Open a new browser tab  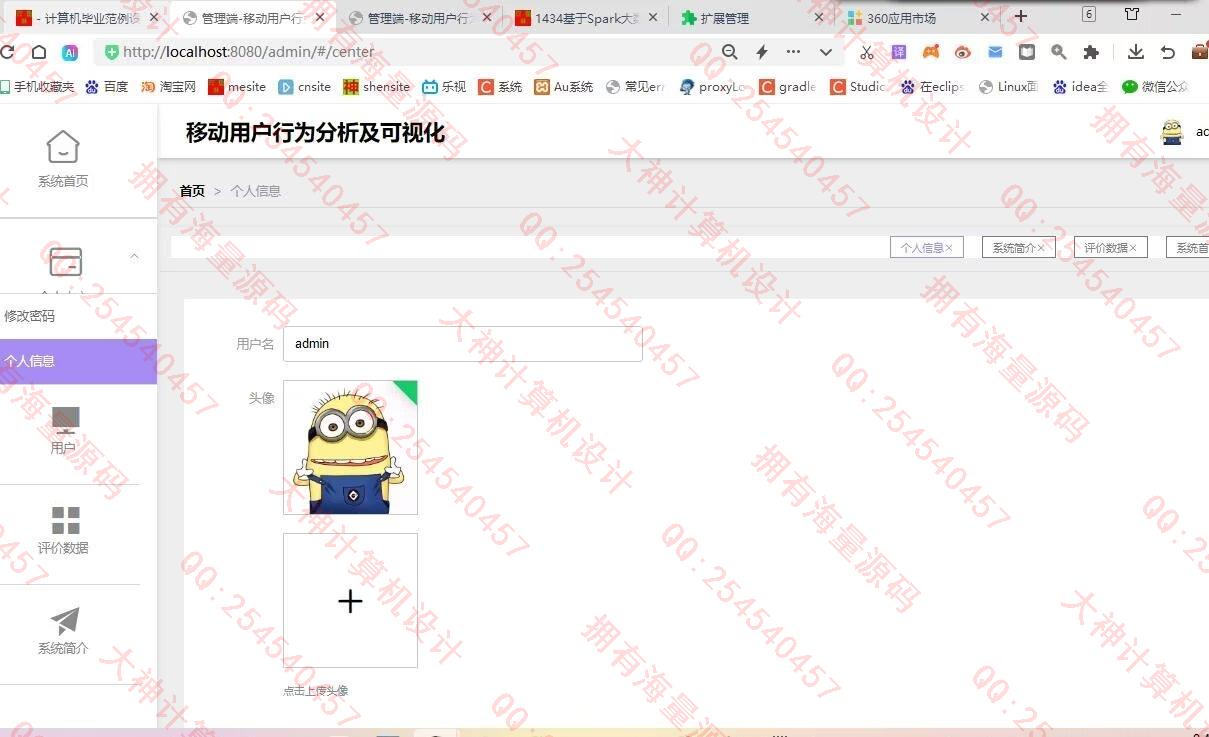point(1020,16)
